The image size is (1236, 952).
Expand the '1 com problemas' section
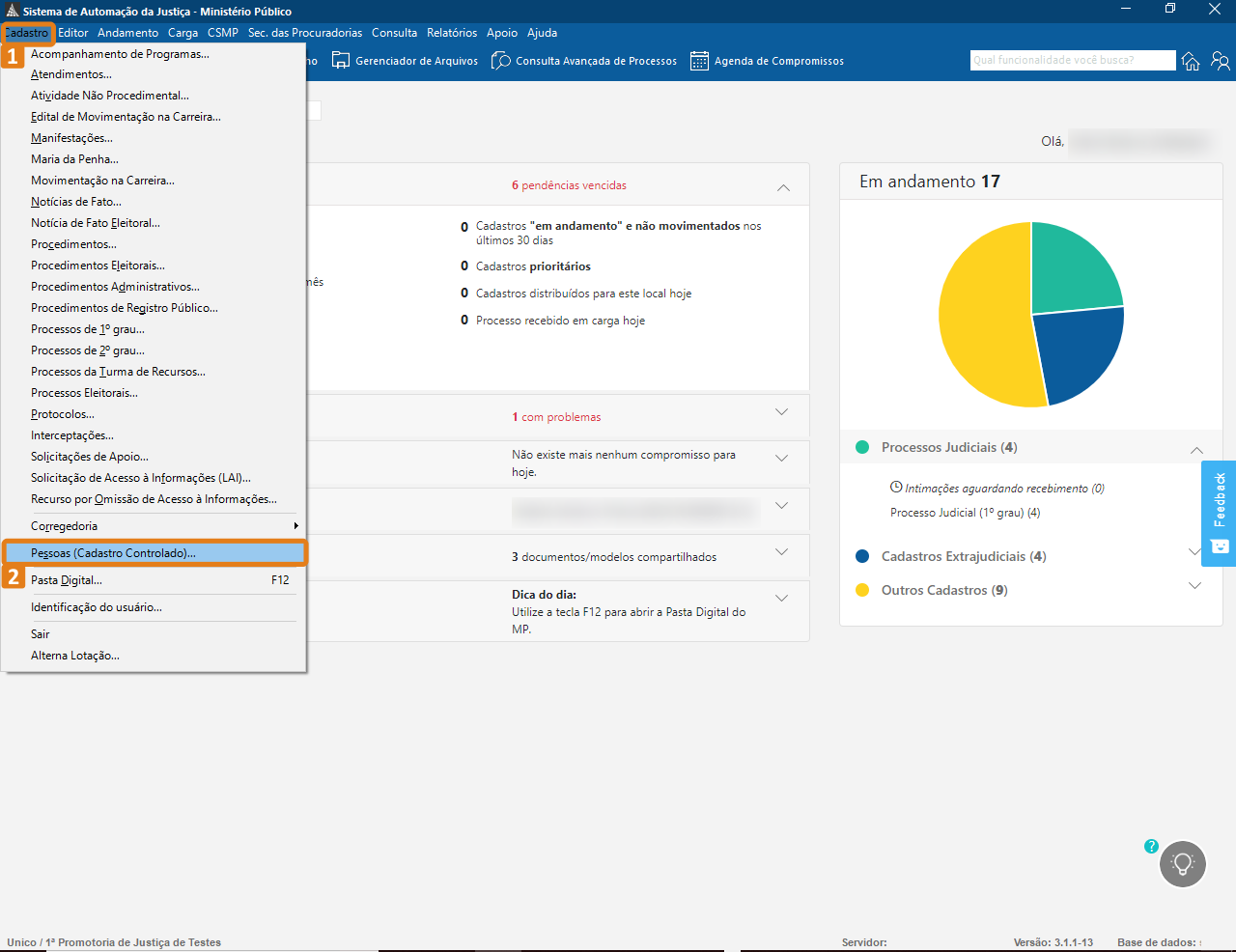coord(782,412)
